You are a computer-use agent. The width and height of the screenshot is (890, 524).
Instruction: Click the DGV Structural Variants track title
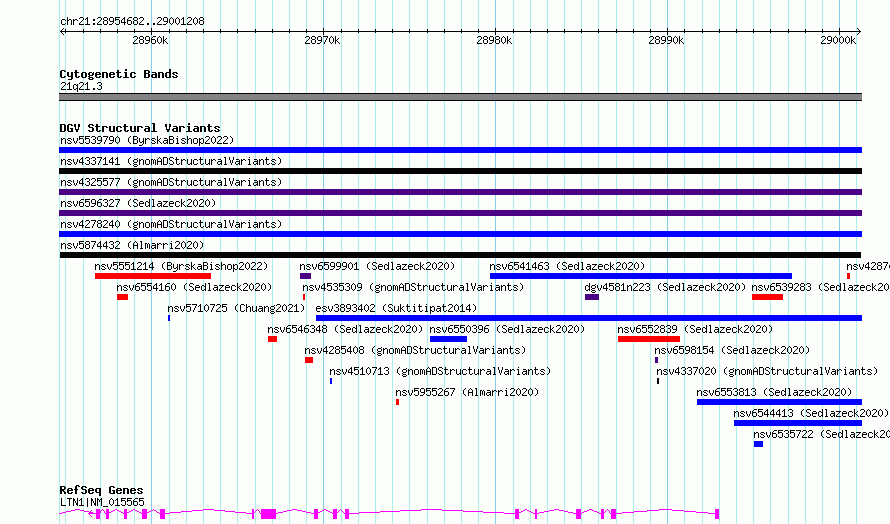pyautogui.click(x=140, y=128)
